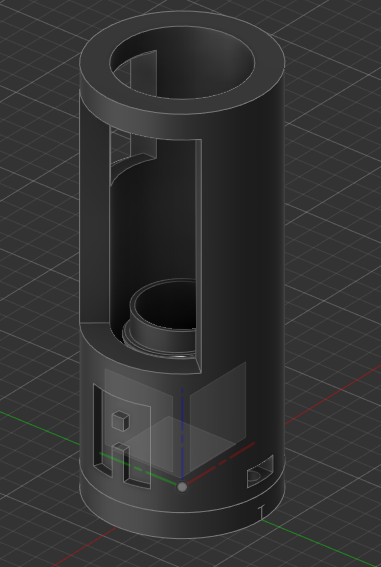Select the translucent horizontal origin plane
381x567 pixels.
coord(181,445)
